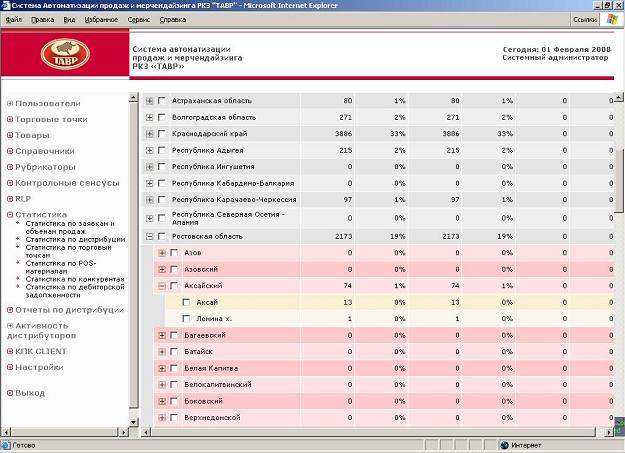
Task: Expand the Азов row
Action: [x=162, y=253]
